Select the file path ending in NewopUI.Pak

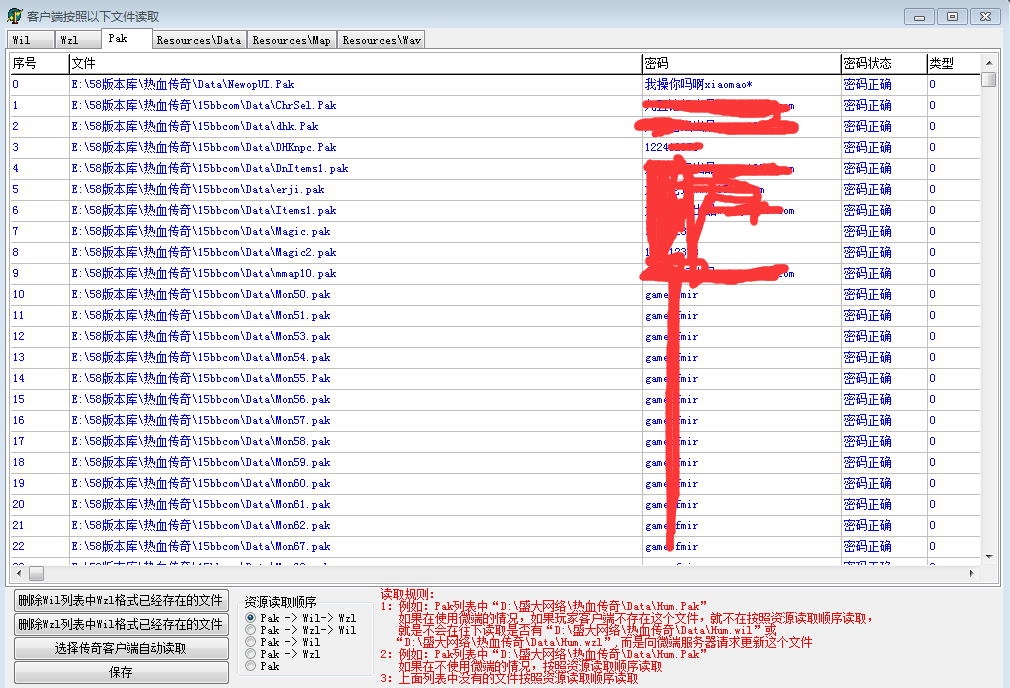coord(183,84)
